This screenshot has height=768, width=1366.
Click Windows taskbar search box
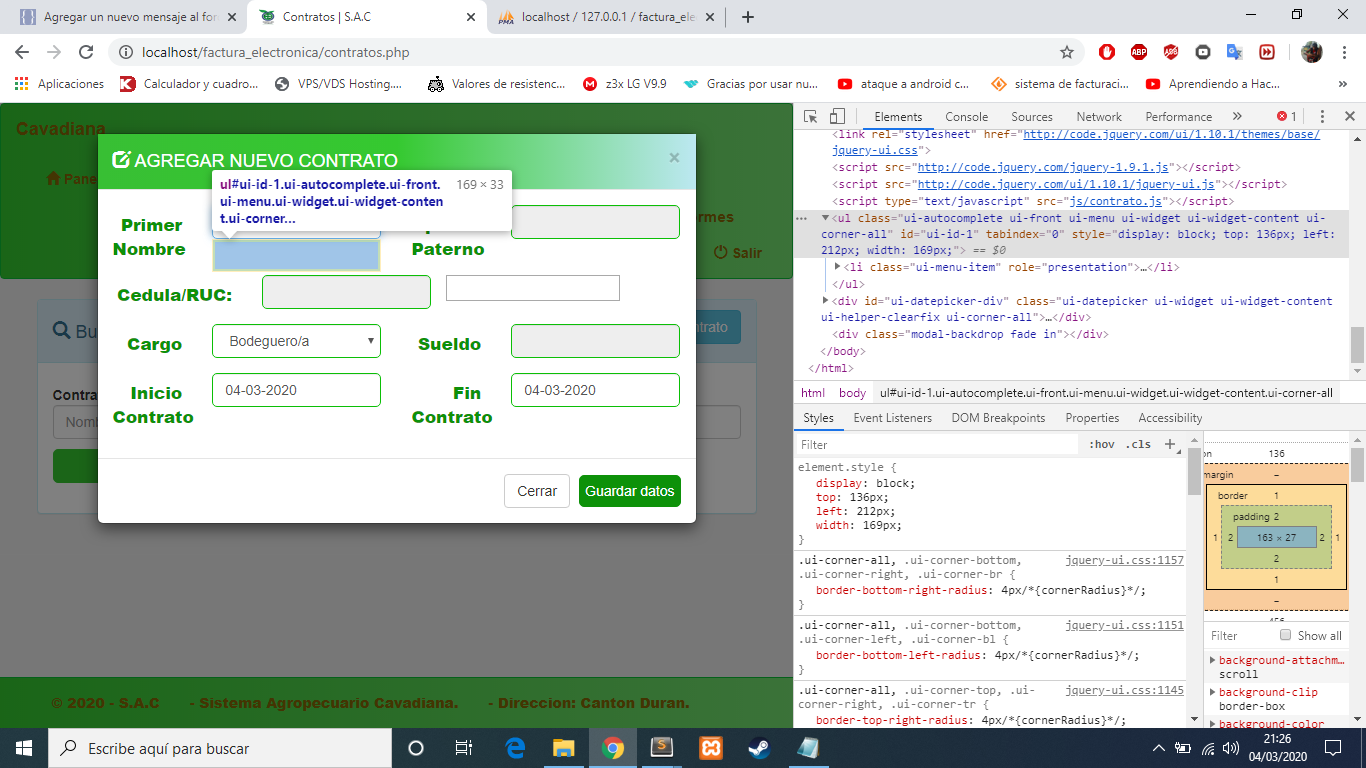coord(220,748)
